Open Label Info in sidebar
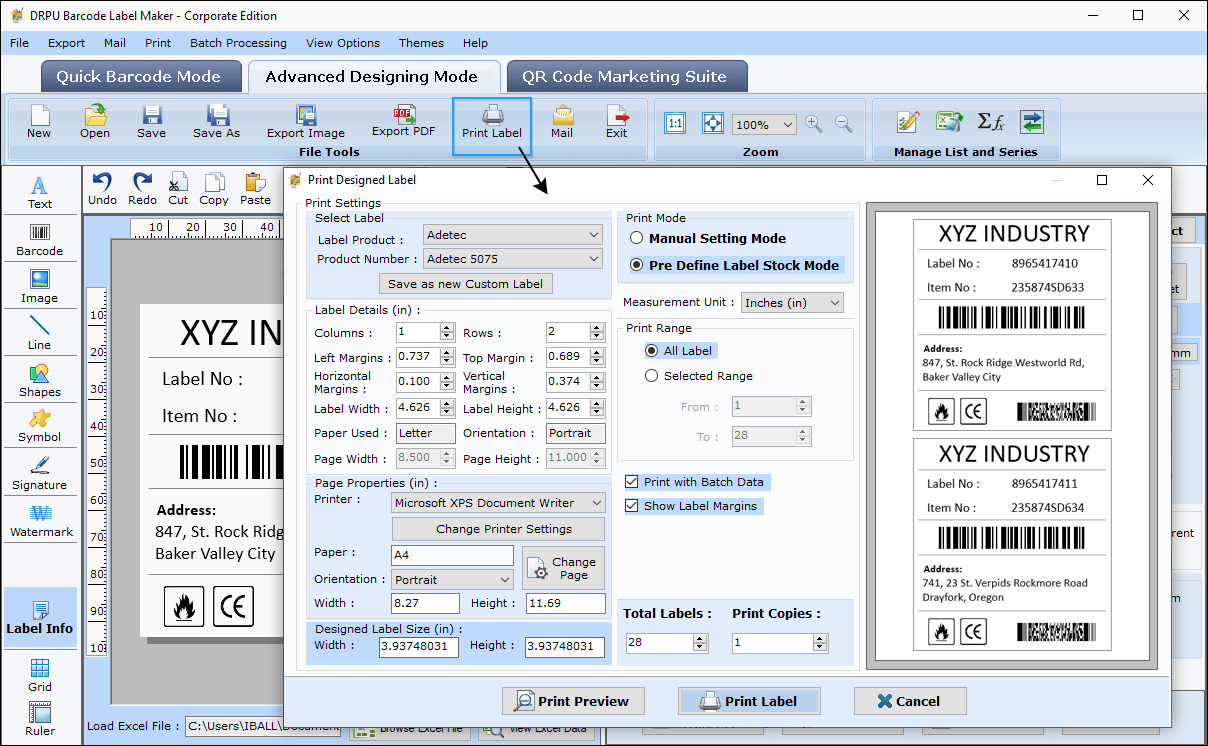 [40, 618]
